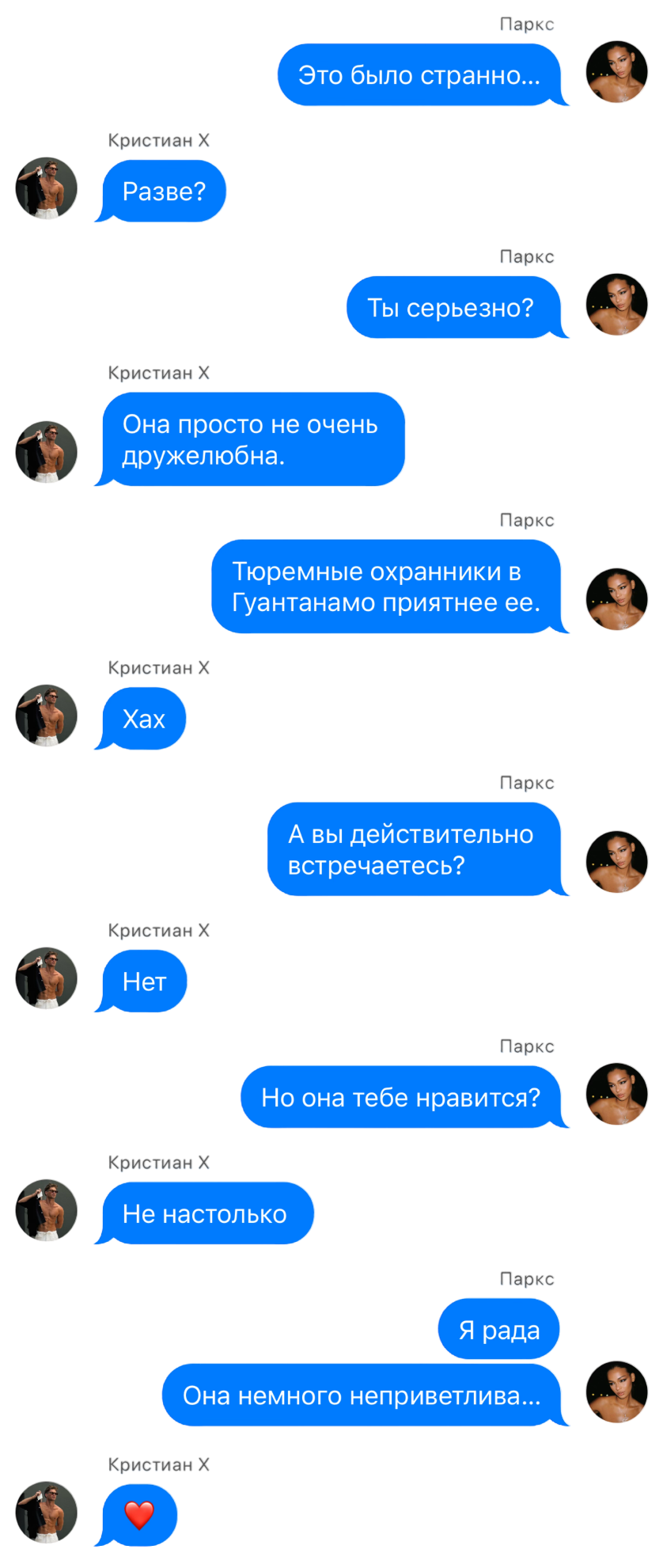Open Паркс avatar beside 'Ты серьезно?'
This screenshot has width=663, height=1568.
click(616, 305)
